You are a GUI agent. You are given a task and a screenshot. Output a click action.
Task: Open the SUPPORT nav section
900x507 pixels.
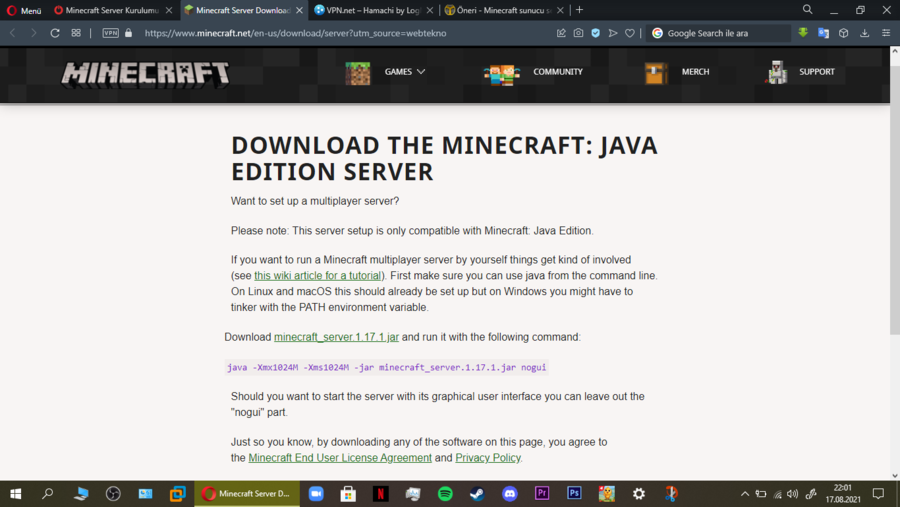pos(816,72)
